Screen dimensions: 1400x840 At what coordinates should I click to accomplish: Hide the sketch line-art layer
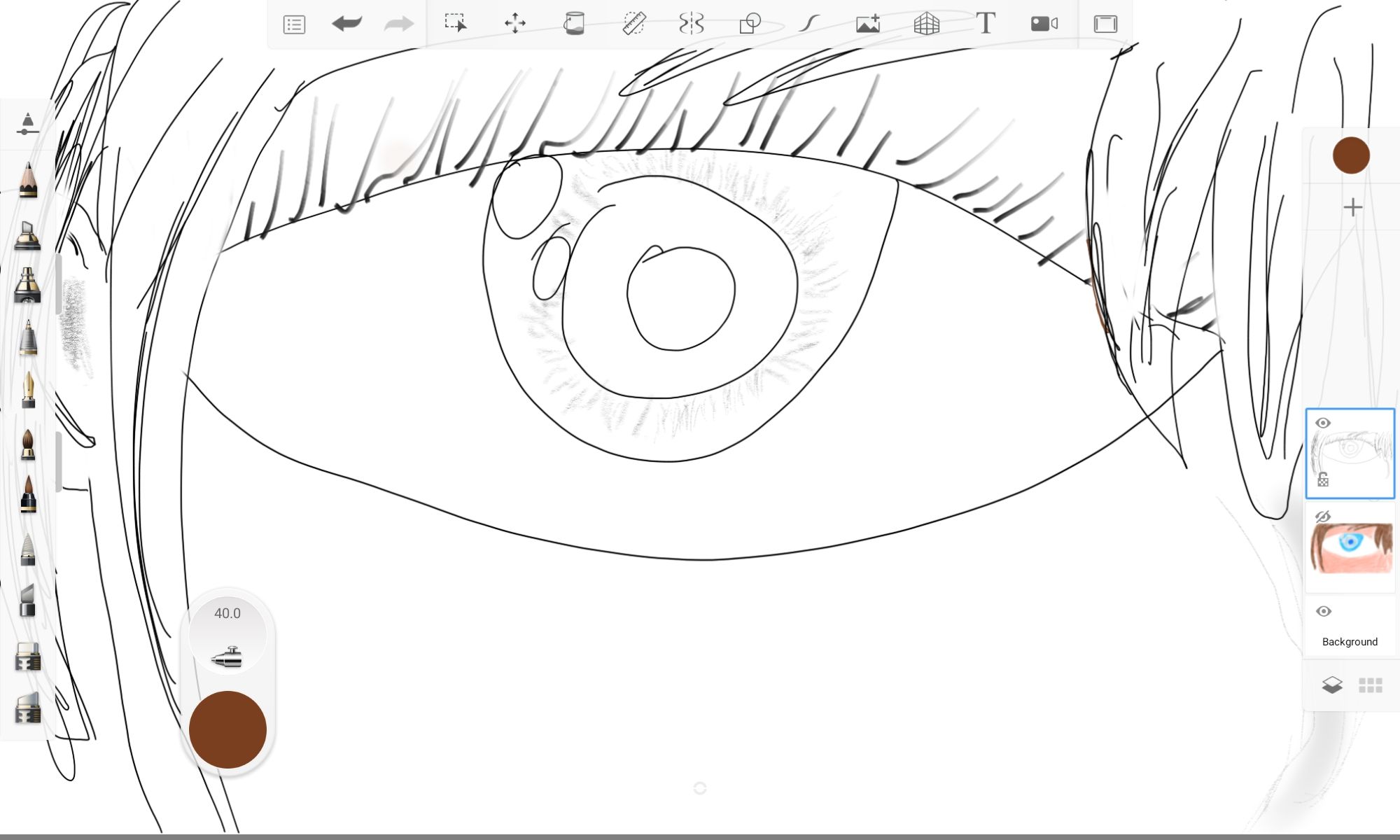tap(1323, 423)
